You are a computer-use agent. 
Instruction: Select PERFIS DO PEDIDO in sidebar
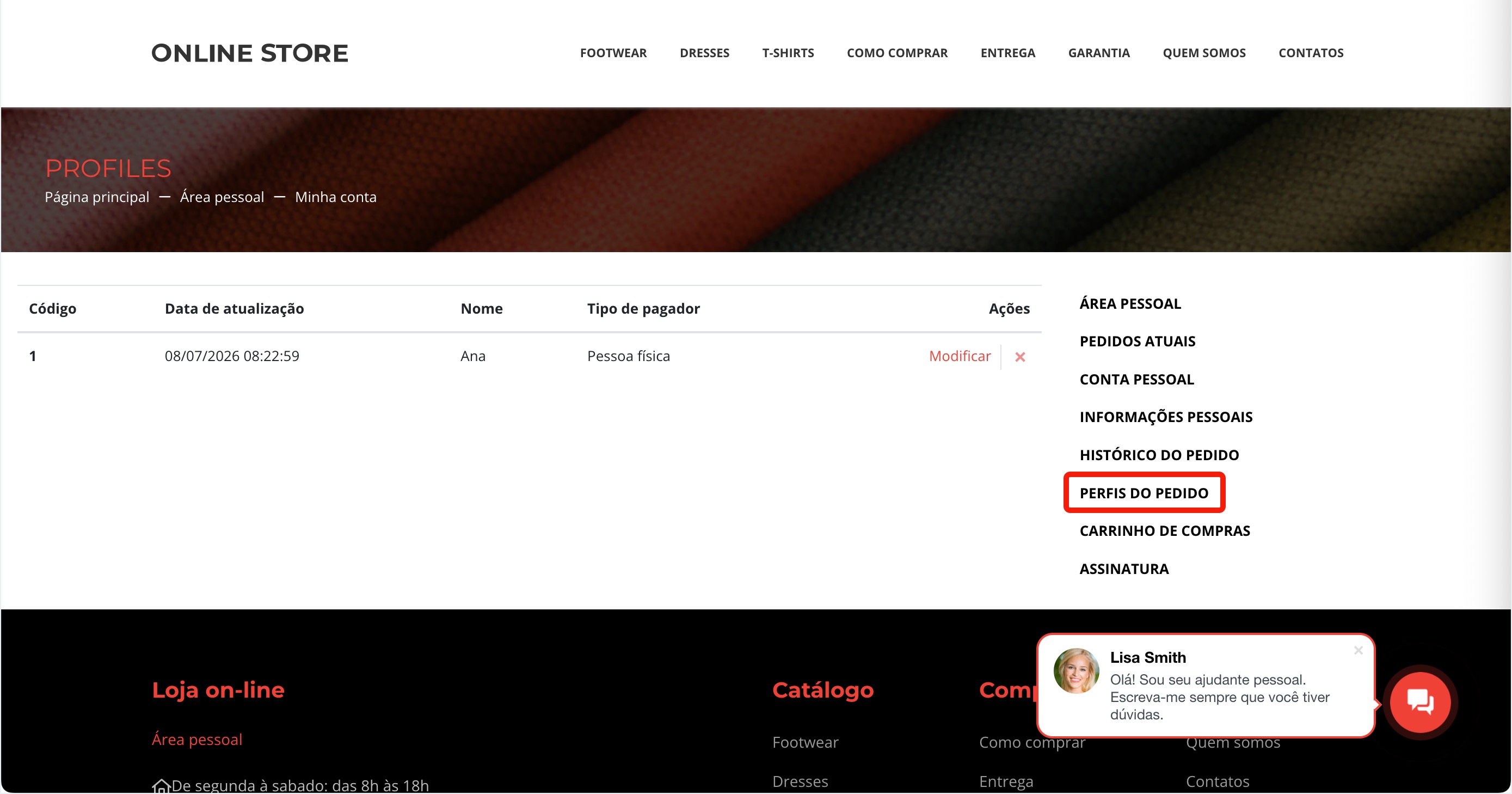(x=1144, y=493)
